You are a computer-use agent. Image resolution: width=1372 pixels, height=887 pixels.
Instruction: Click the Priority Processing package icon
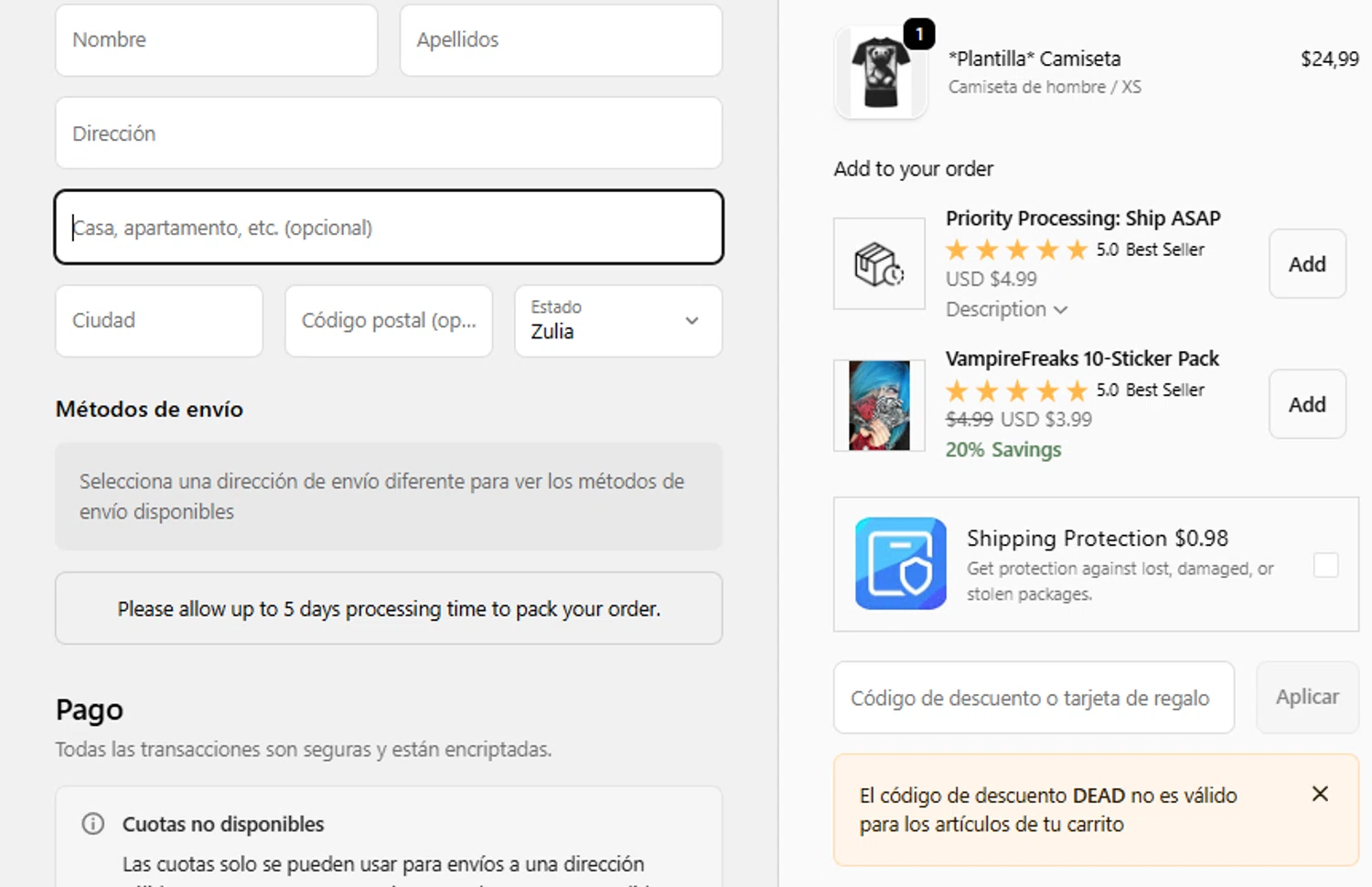(x=879, y=264)
